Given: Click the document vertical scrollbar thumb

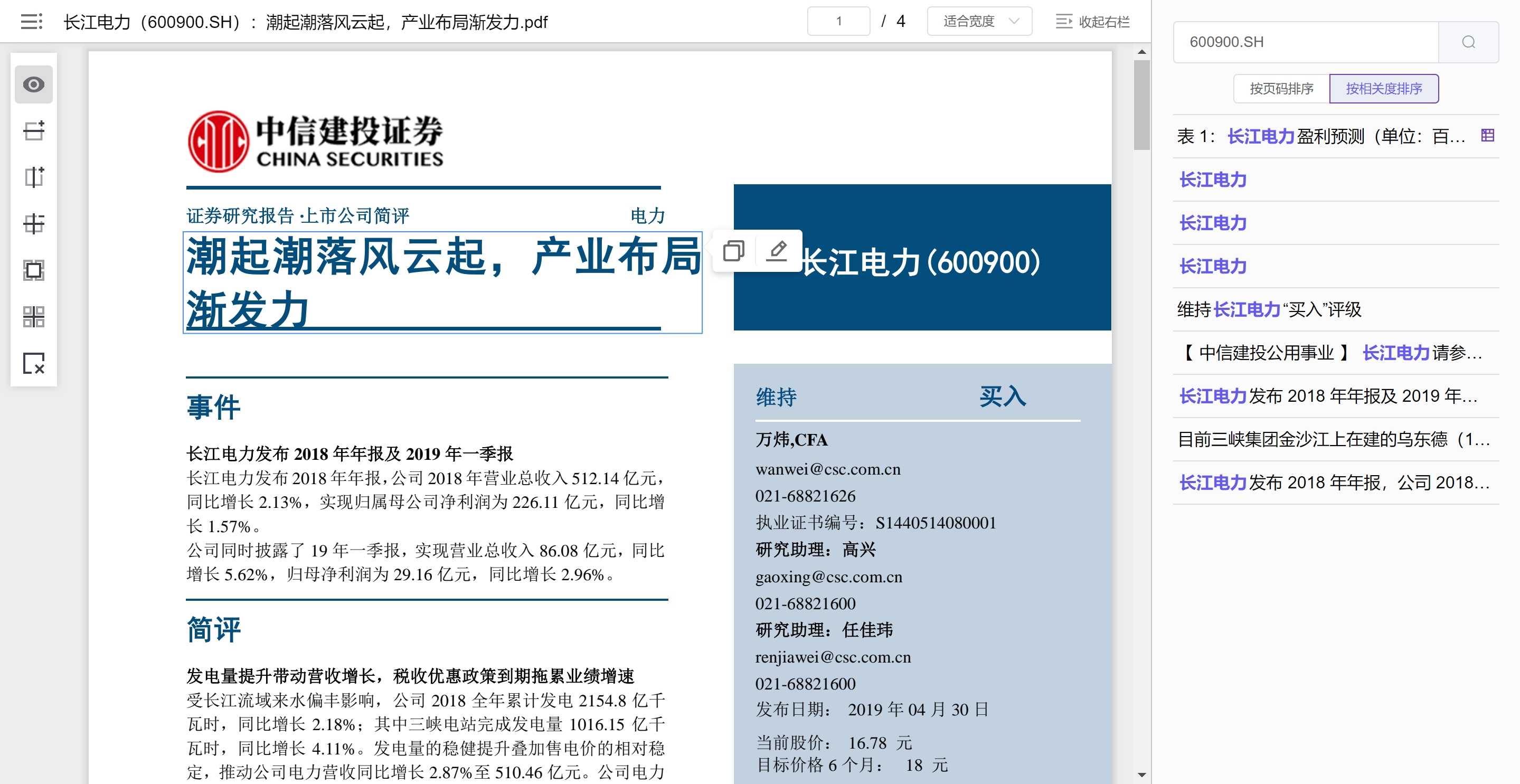Looking at the screenshot, I should (1142, 105).
